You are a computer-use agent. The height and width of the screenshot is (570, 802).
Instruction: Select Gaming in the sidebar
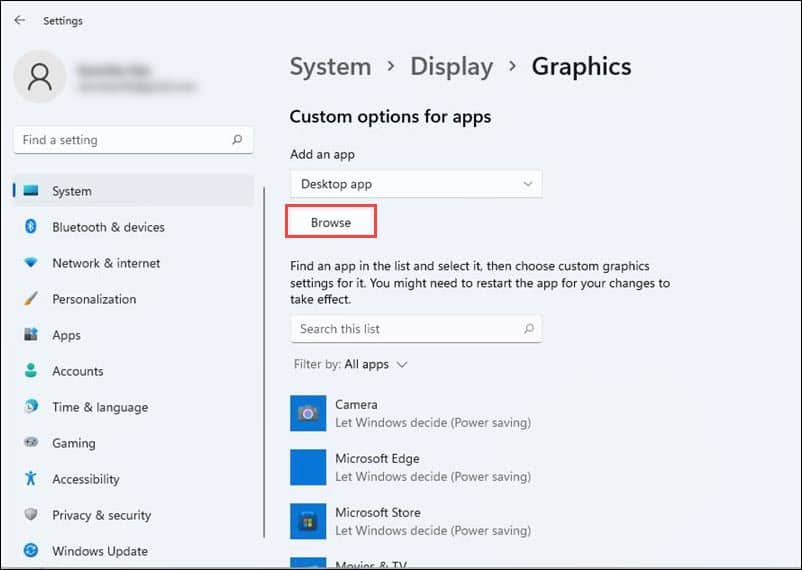73,443
